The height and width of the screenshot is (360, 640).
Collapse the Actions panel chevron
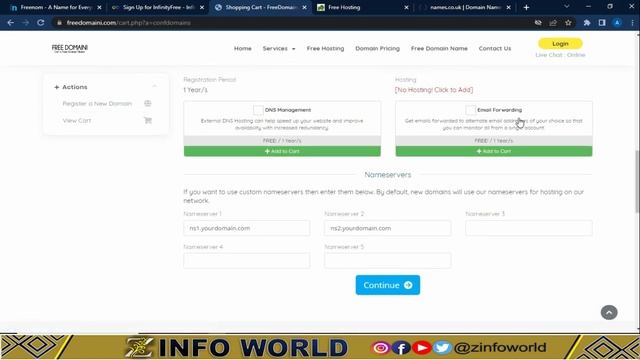point(154,87)
